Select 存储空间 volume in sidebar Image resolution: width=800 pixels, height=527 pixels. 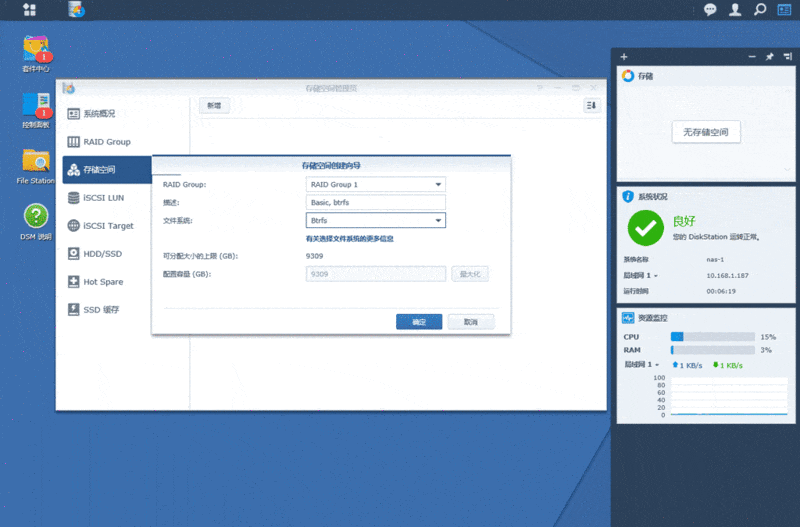[x=107, y=169]
